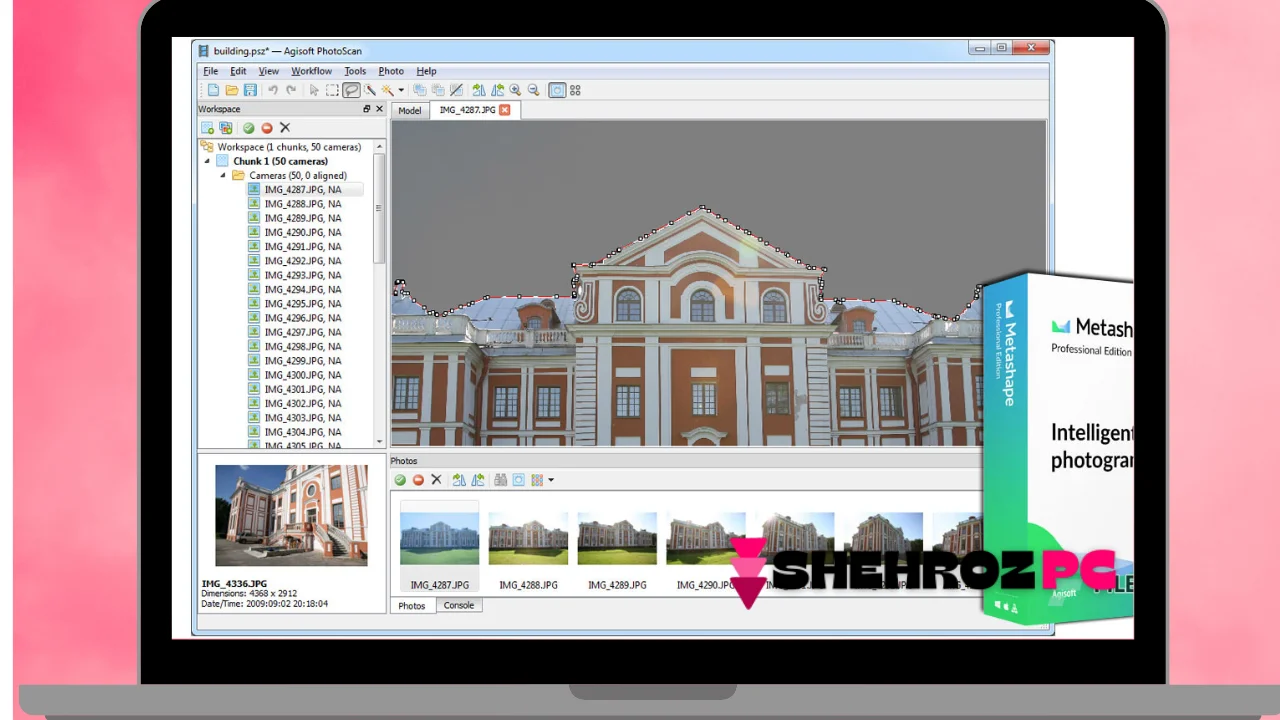Close the IMG_4287.JPG tab
The height and width of the screenshot is (720, 1280).
tap(505, 110)
